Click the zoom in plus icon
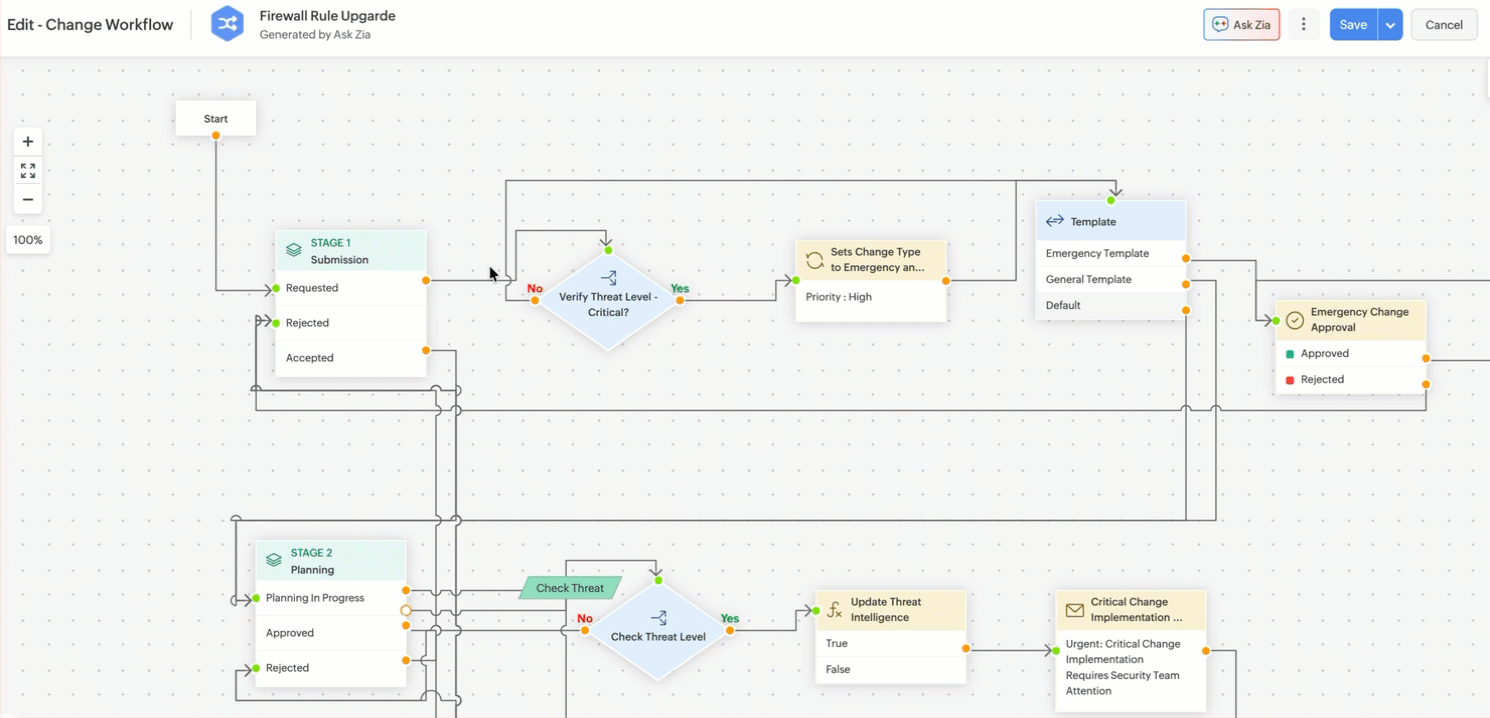The height and width of the screenshot is (718, 1490). click(28, 142)
